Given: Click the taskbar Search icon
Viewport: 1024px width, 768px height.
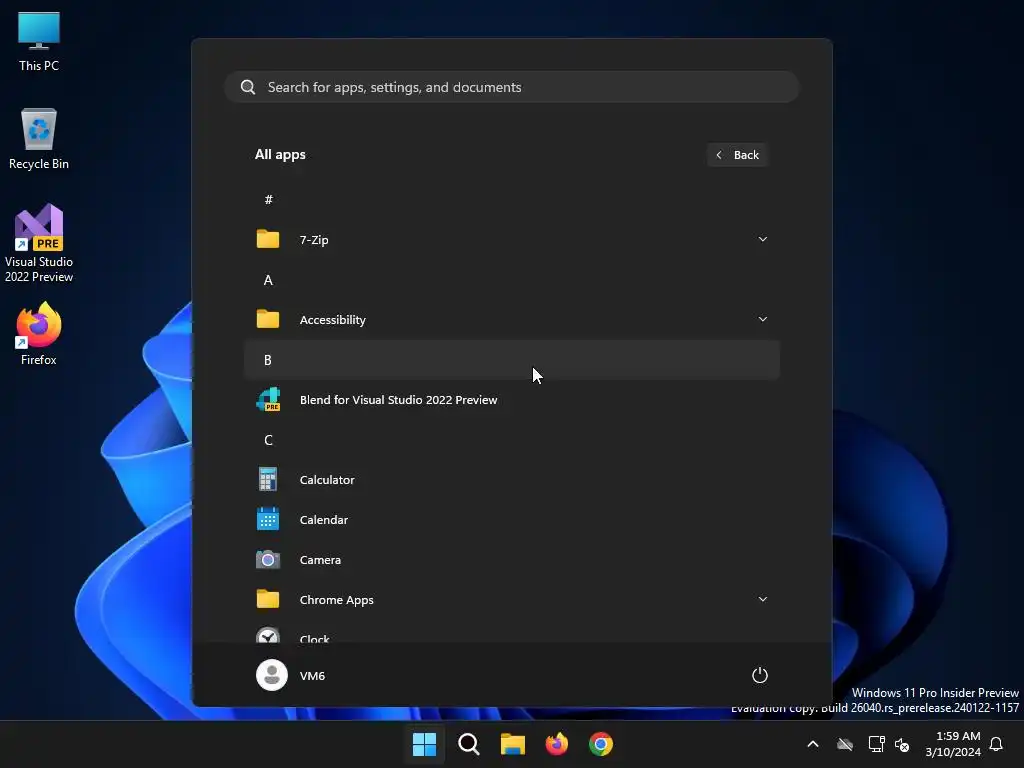Looking at the screenshot, I should tap(469, 744).
